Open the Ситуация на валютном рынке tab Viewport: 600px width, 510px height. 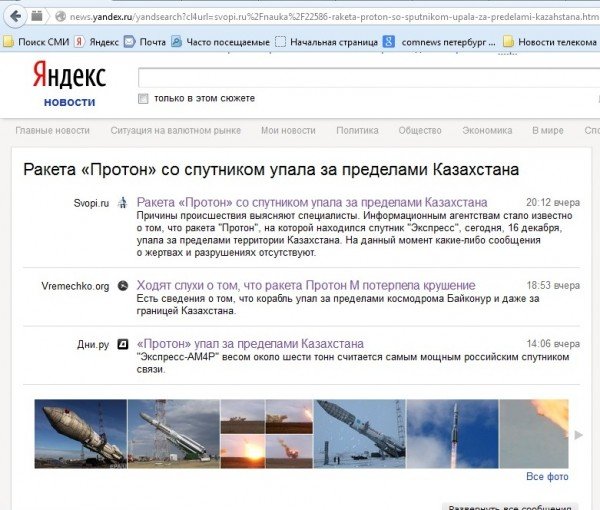pos(176,130)
